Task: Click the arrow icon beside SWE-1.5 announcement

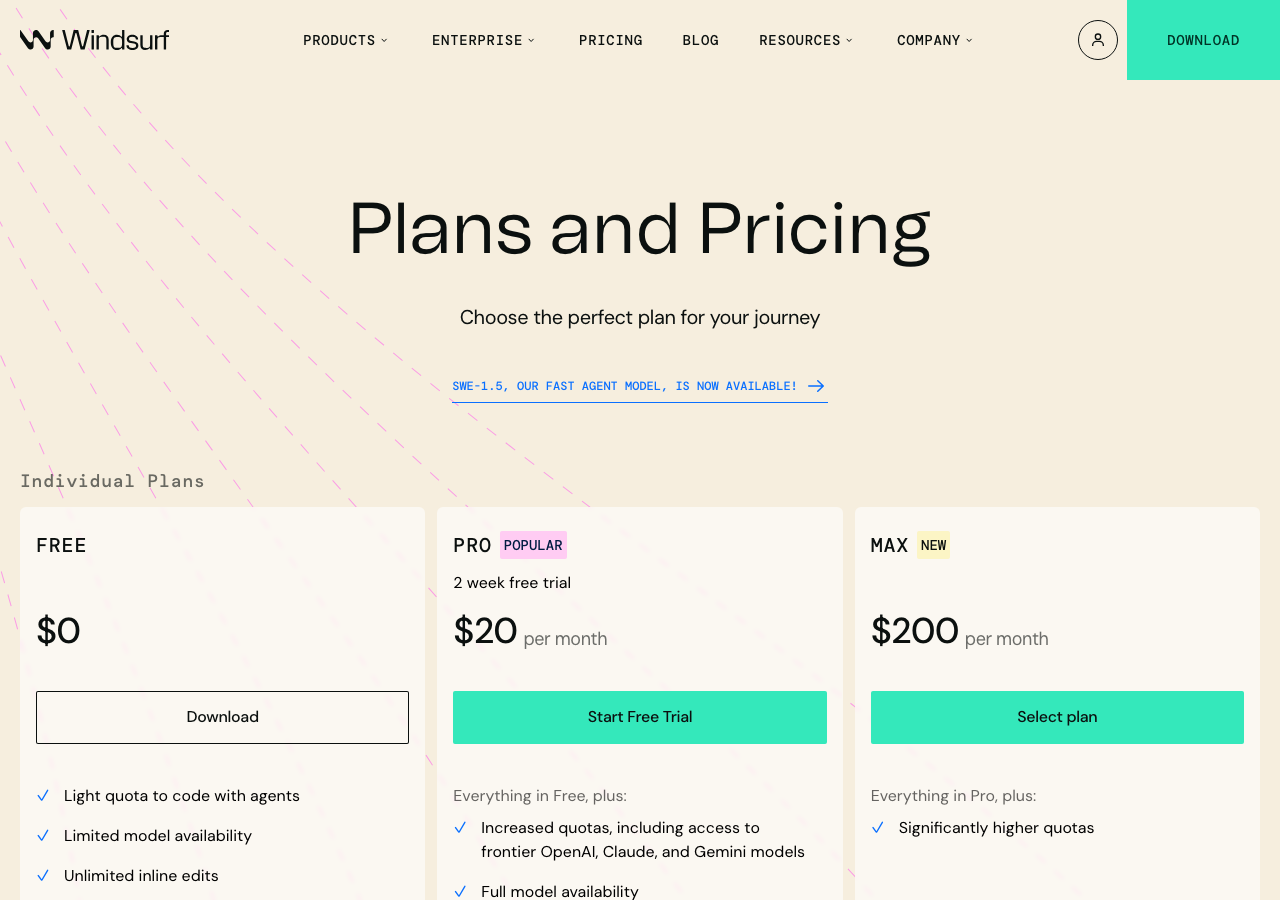Action: [816, 386]
